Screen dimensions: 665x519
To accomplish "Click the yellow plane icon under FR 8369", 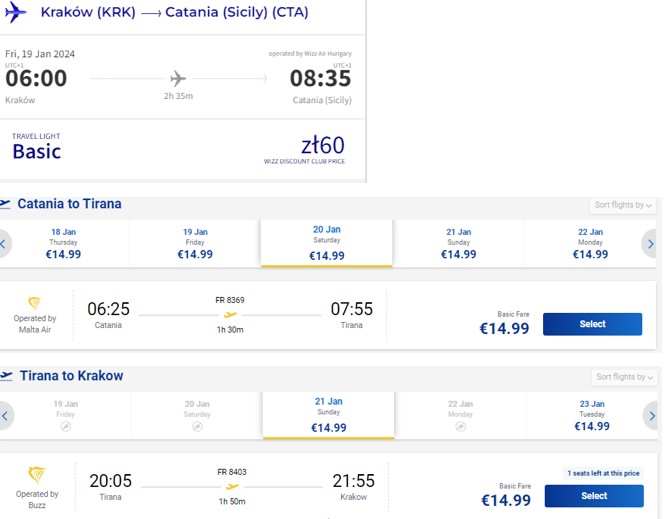I will tap(230, 315).
